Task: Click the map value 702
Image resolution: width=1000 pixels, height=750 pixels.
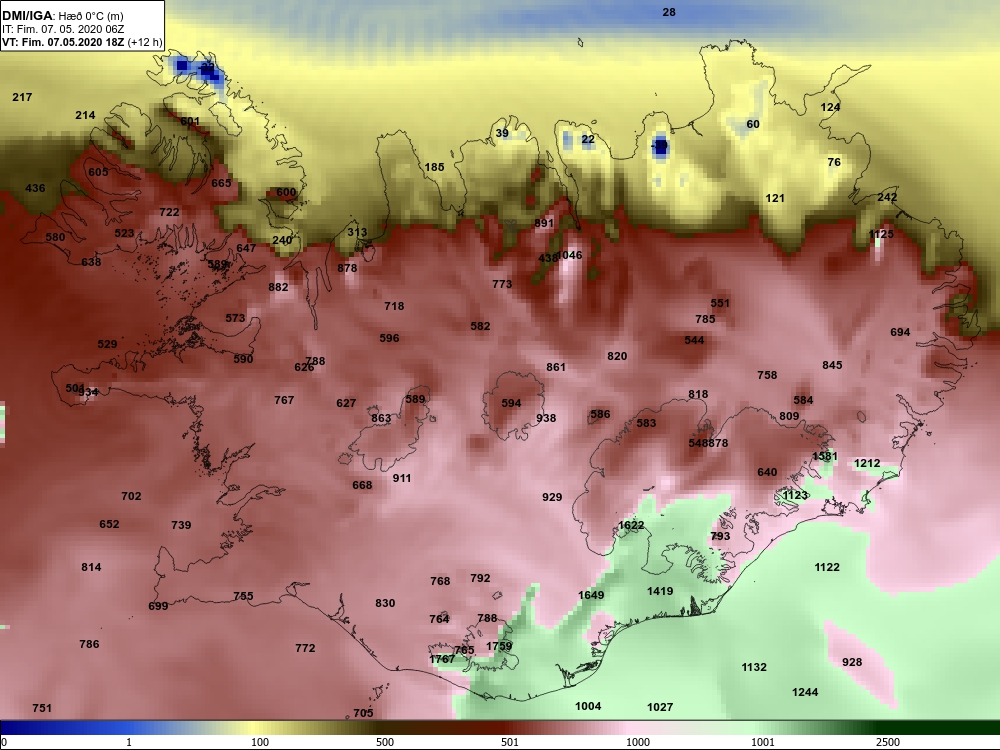Action: (131, 496)
